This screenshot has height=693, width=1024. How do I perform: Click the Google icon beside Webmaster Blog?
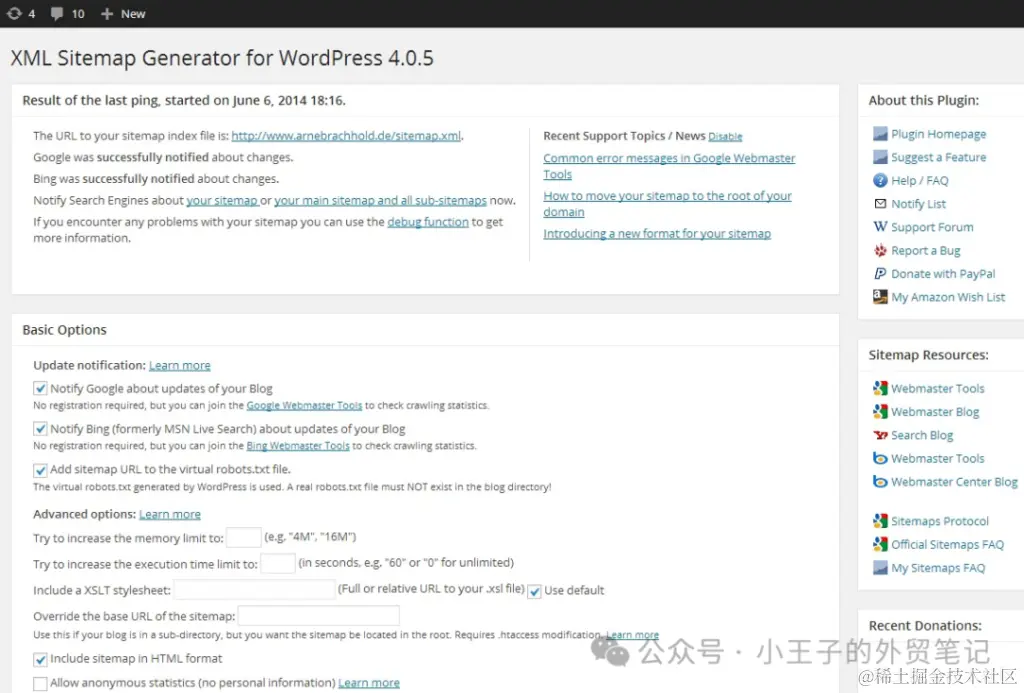tap(880, 411)
